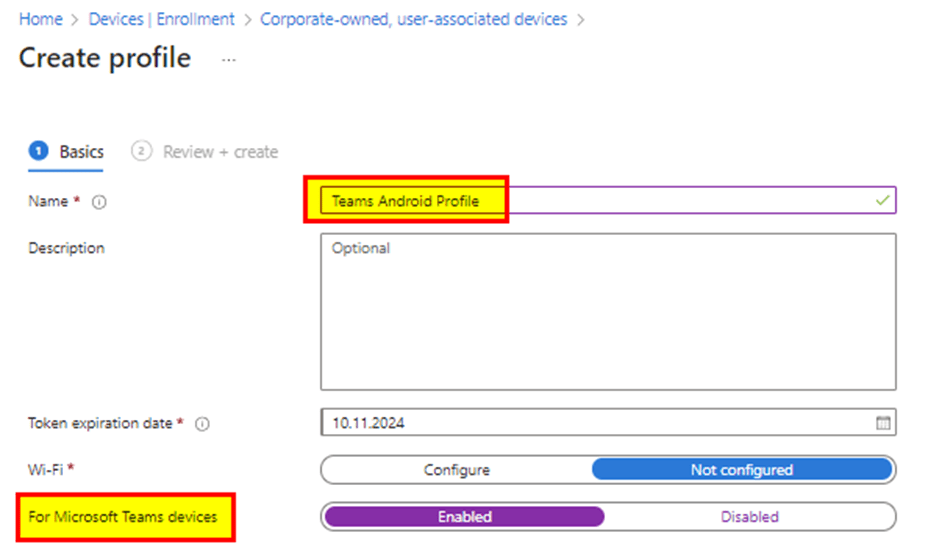Go to the Review + create tab
This screenshot has height=547, width=928.
(220, 152)
